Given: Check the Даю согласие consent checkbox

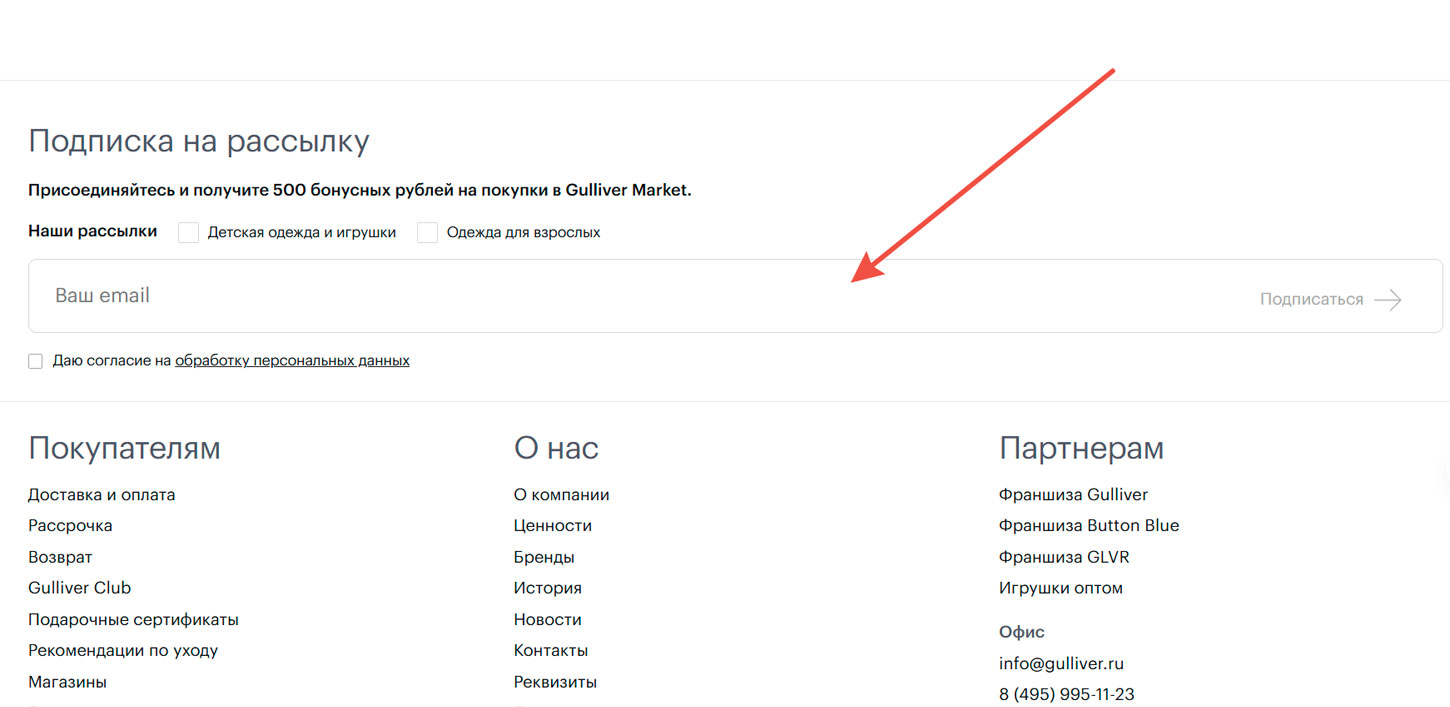Looking at the screenshot, I should pos(35,361).
